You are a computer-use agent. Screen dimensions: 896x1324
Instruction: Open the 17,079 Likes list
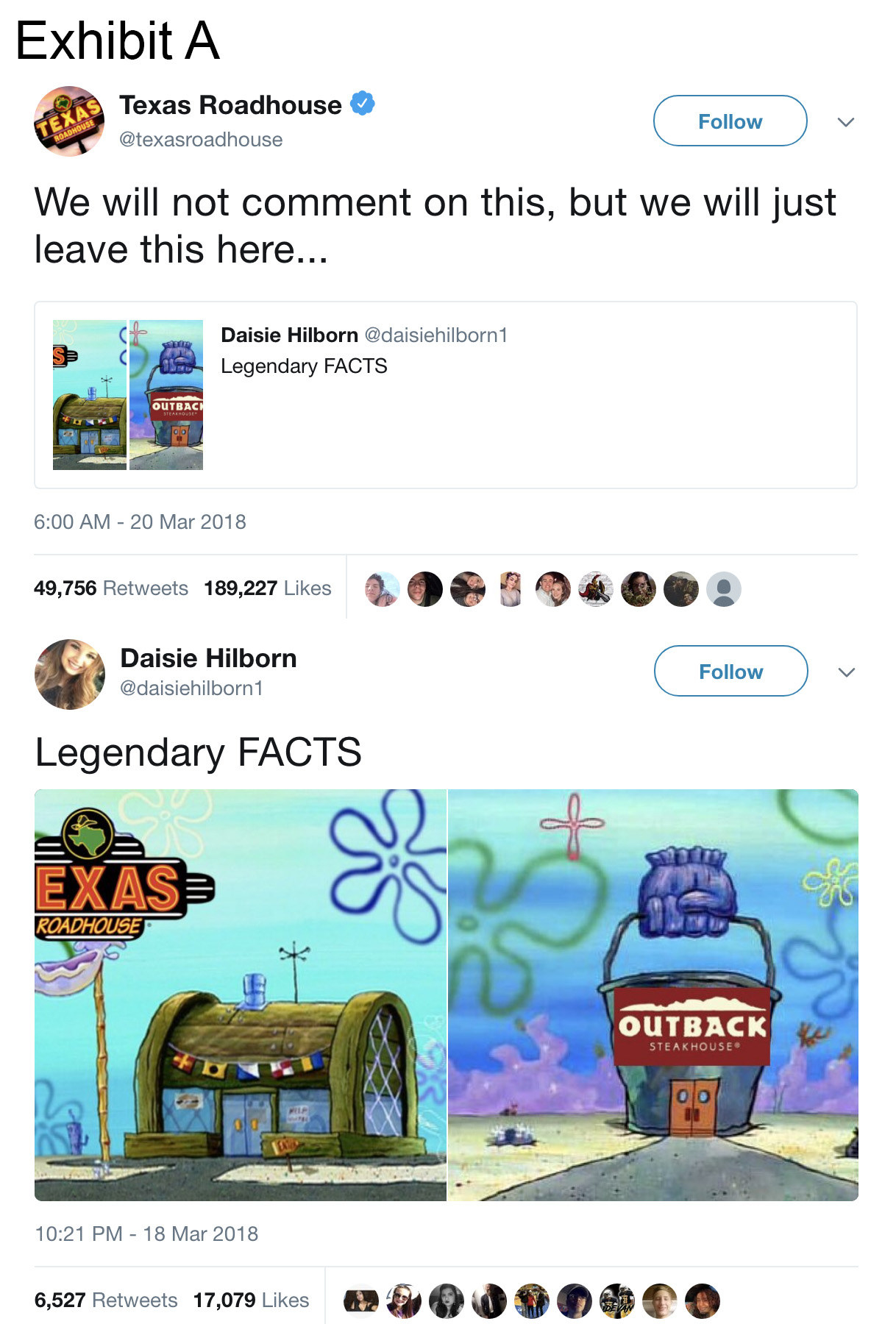(x=251, y=1300)
